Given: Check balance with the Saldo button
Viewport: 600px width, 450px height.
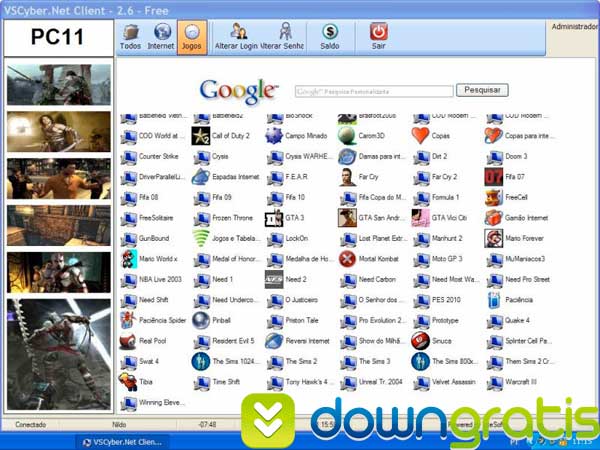Looking at the screenshot, I should click(x=330, y=38).
